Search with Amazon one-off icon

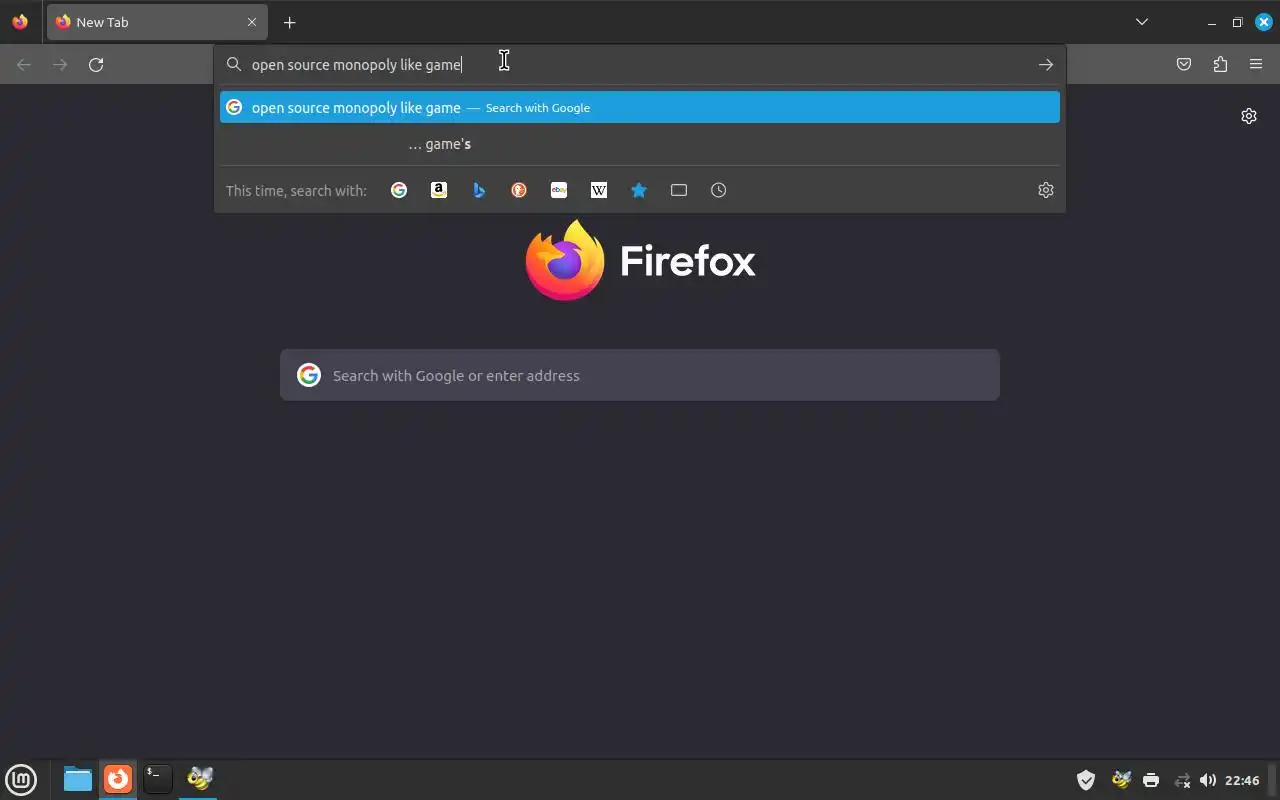439,190
